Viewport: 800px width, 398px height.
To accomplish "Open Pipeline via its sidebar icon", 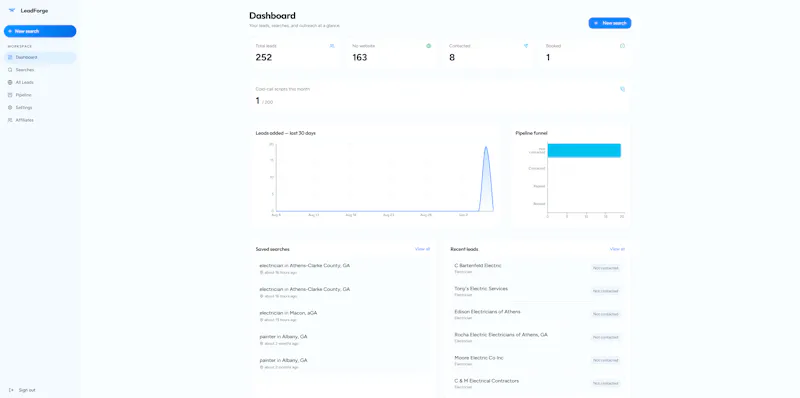I will pyautogui.click(x=10, y=95).
